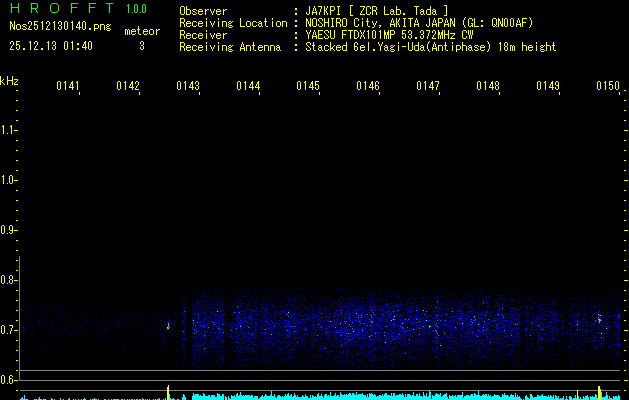Click the HROFFT title text
The image size is (629, 400).
(60, 10)
